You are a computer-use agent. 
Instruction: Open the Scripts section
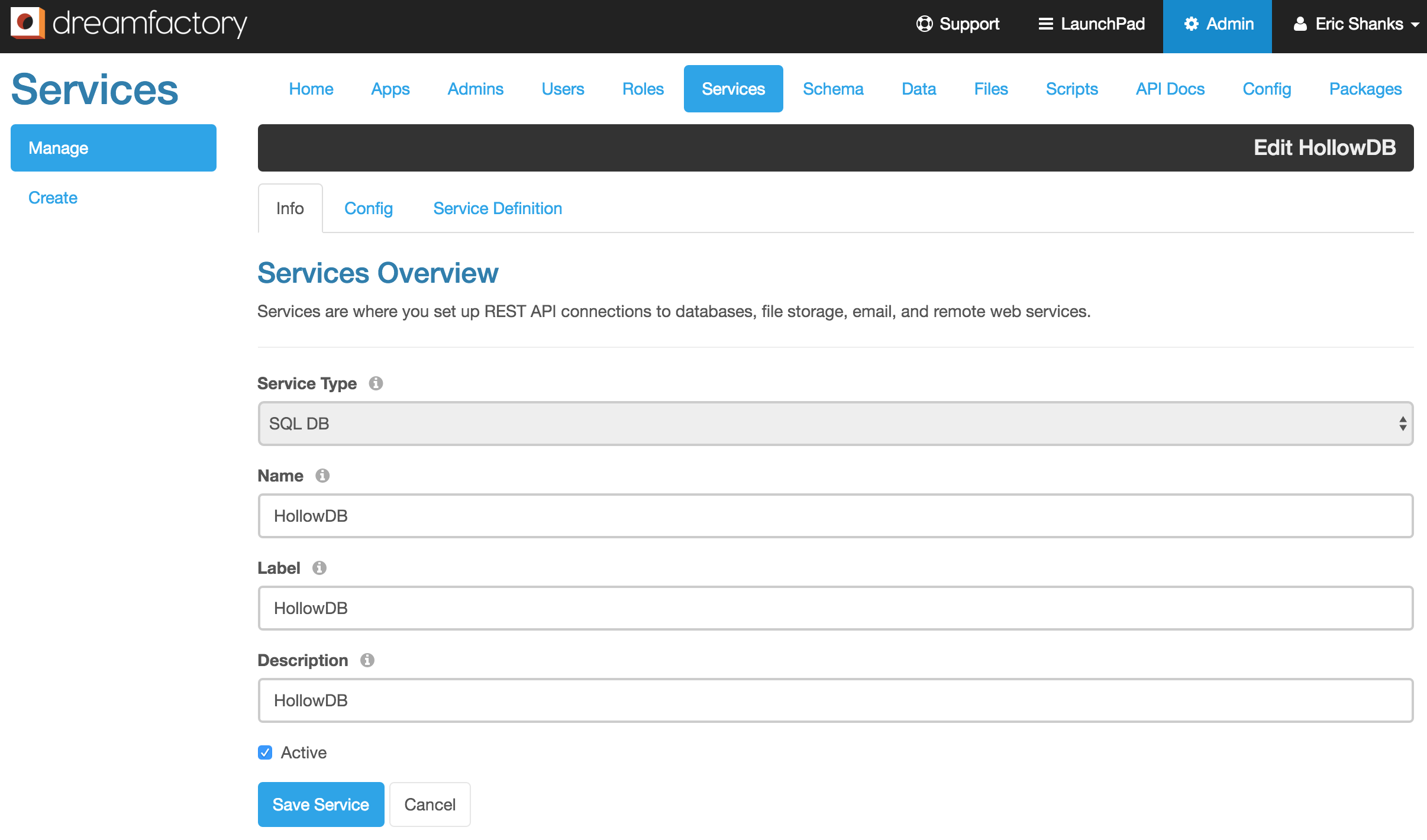click(1072, 89)
